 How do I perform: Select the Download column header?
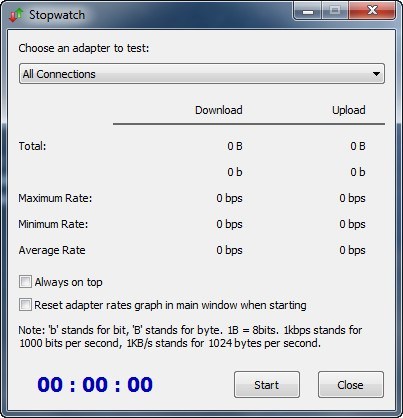point(219,110)
